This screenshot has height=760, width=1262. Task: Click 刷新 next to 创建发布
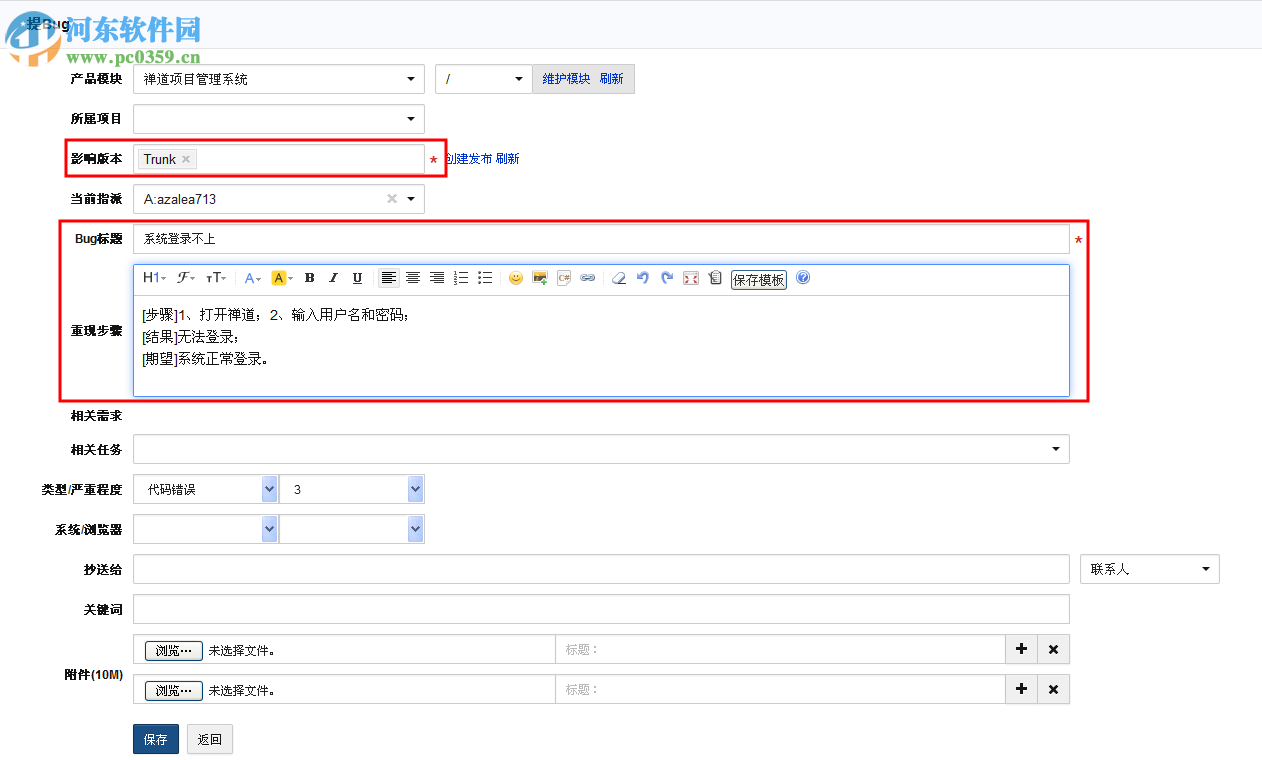(508, 159)
